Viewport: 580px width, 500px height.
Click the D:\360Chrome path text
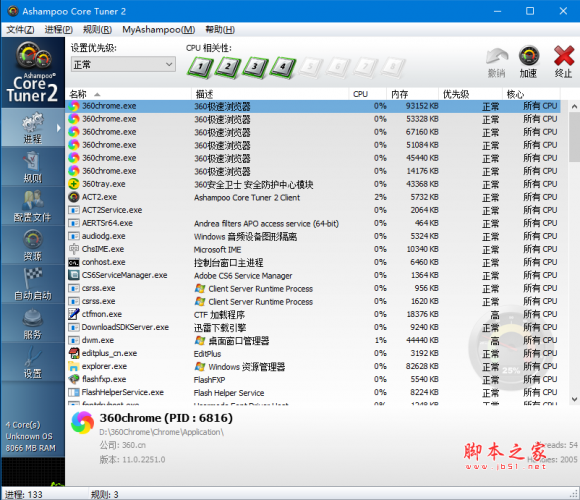pyautogui.click(x=161, y=432)
